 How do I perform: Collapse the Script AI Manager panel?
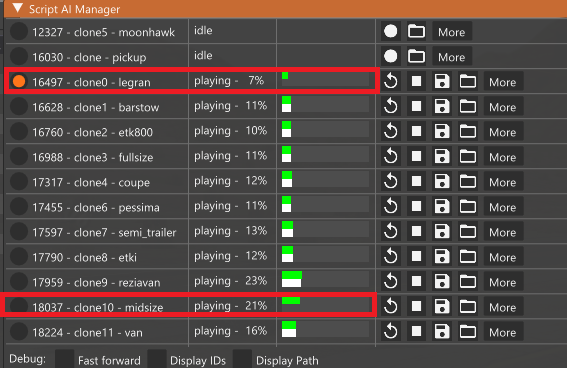point(17,8)
